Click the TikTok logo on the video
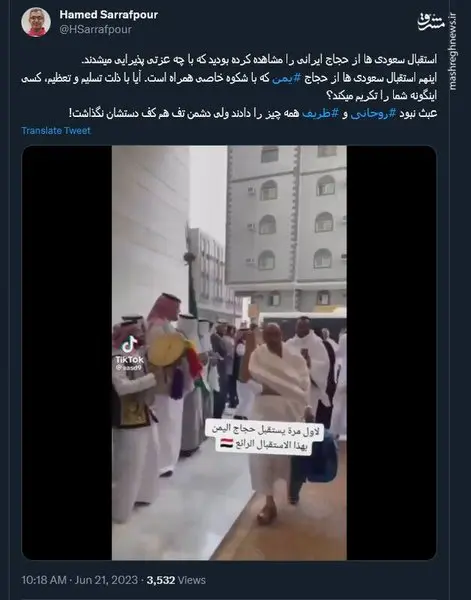471x600 pixels. pyautogui.click(x=129, y=344)
